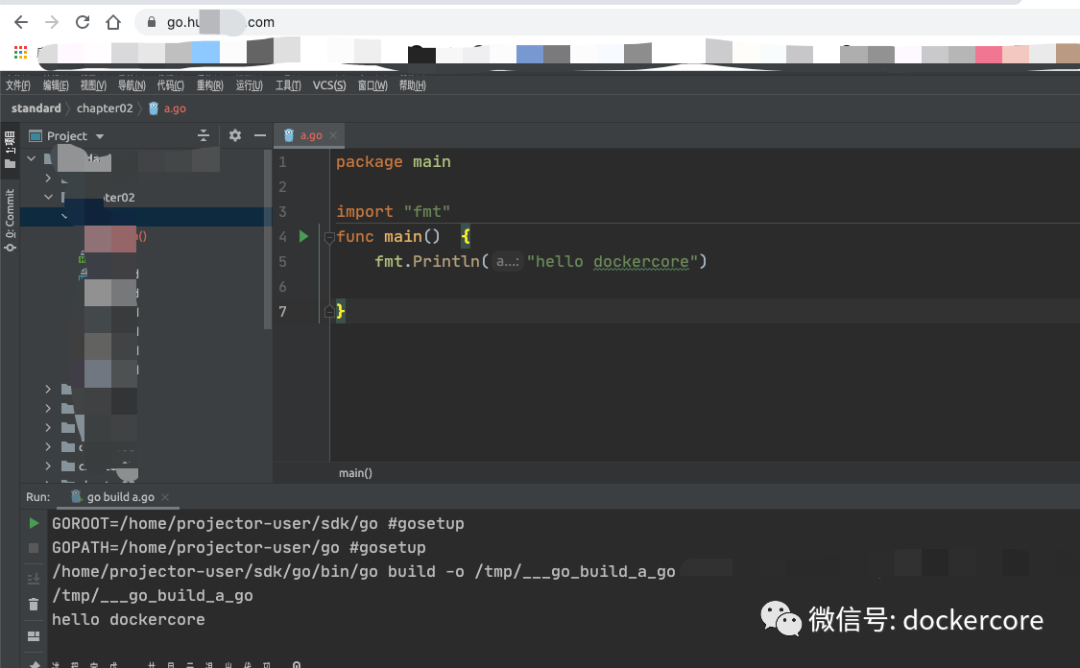Toggle the 1: 项目 tool window button
The height and width of the screenshot is (668, 1080).
(10, 149)
